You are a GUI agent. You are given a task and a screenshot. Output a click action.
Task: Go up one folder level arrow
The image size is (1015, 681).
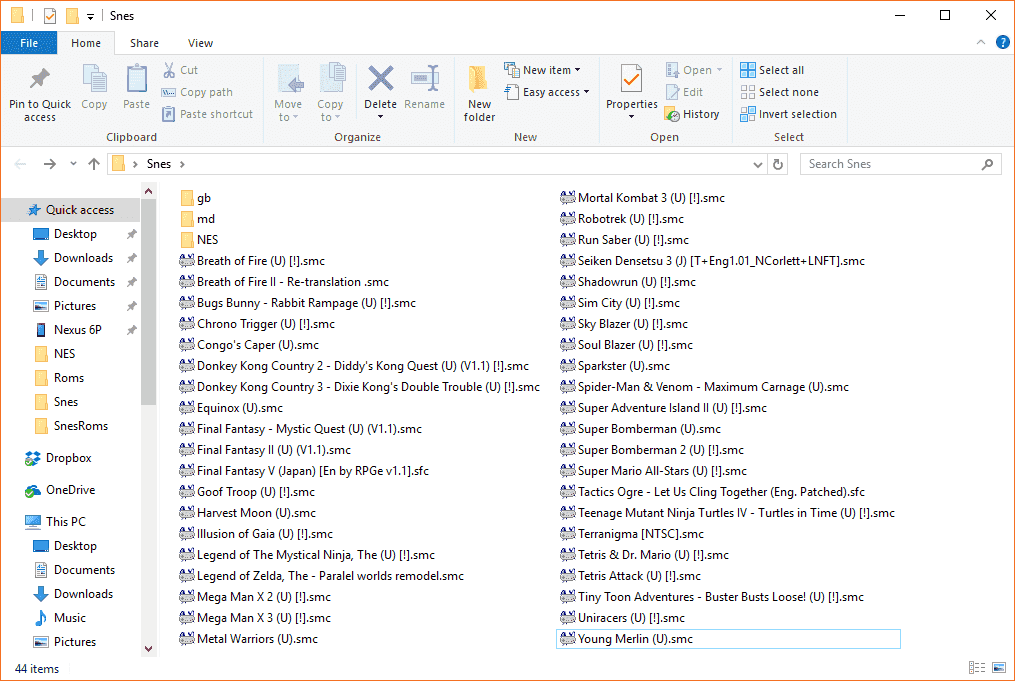coord(94,164)
